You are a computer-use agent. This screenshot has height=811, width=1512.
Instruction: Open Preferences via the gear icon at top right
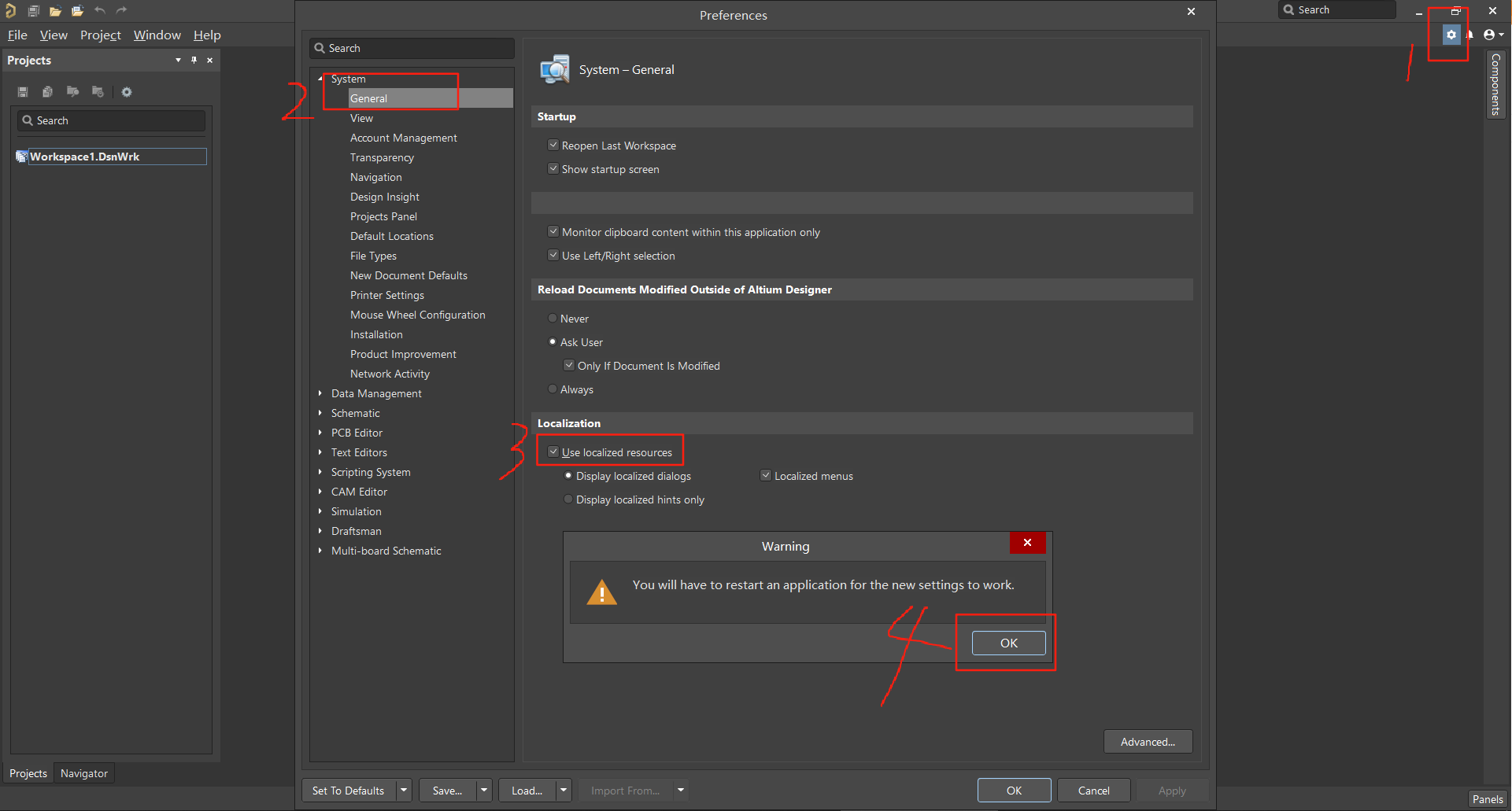1451,35
